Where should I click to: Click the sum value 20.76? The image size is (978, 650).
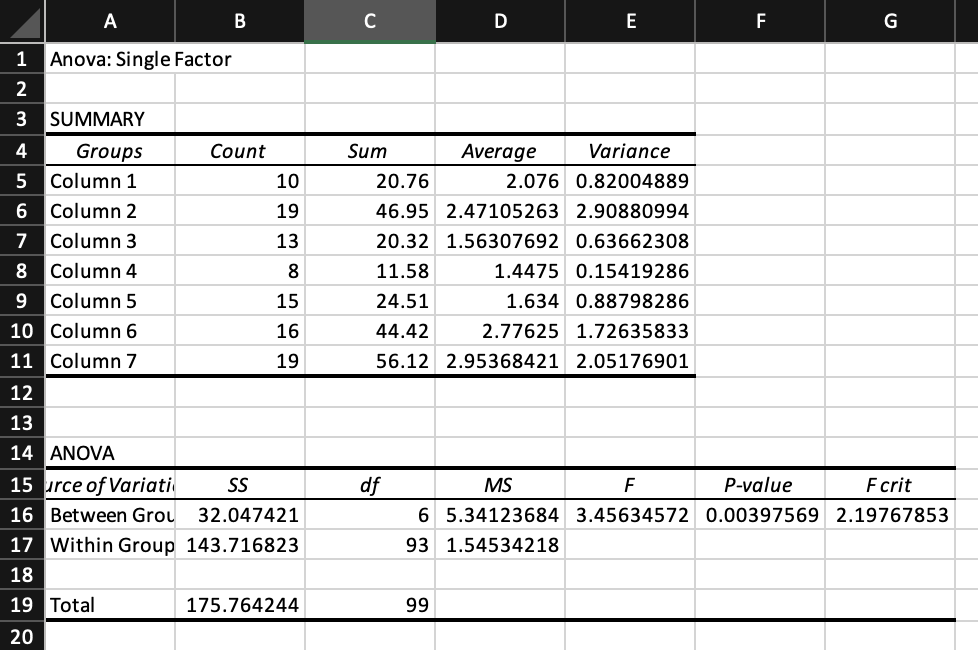pyautogui.click(x=370, y=181)
